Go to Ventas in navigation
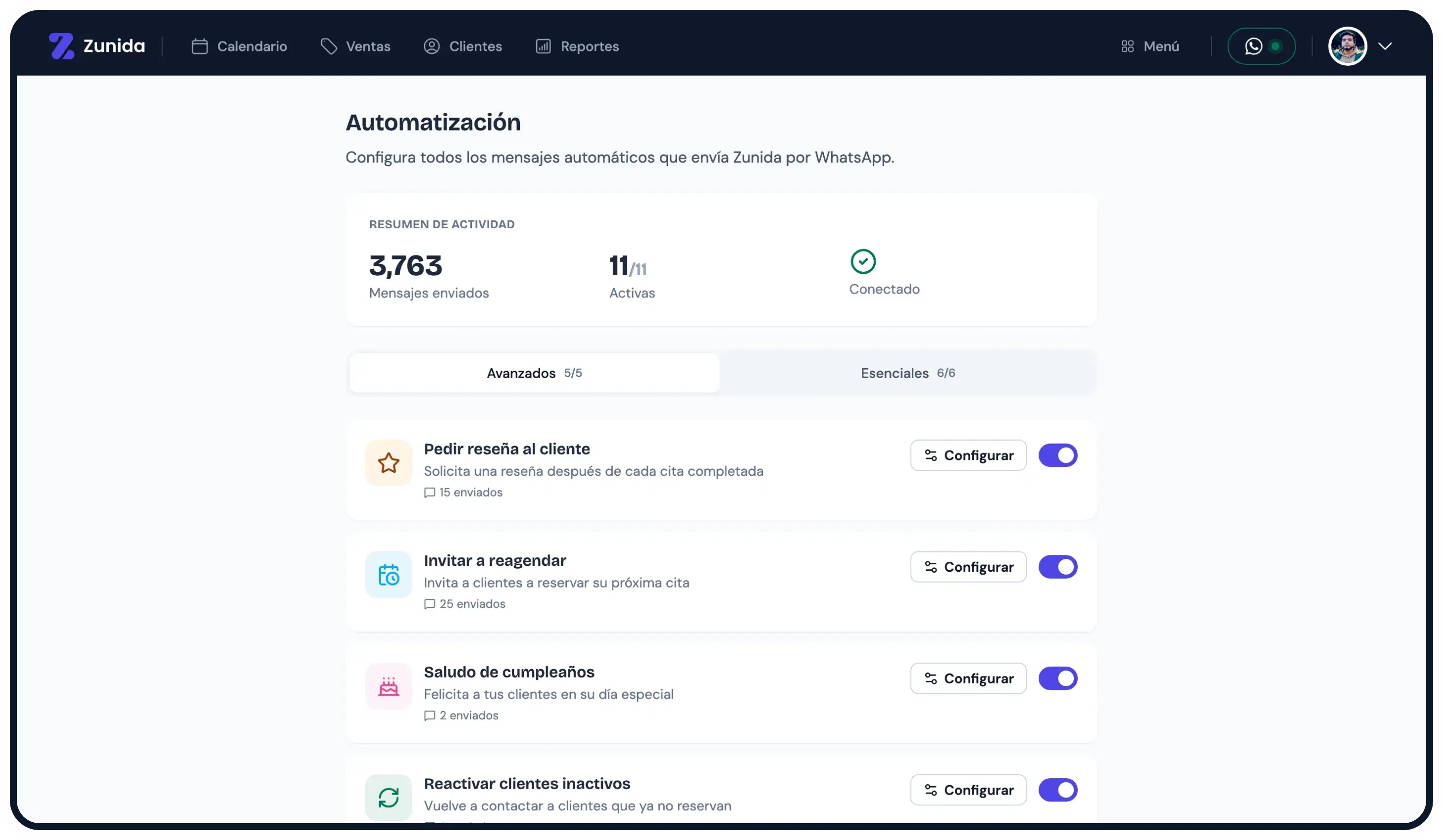 click(x=356, y=46)
